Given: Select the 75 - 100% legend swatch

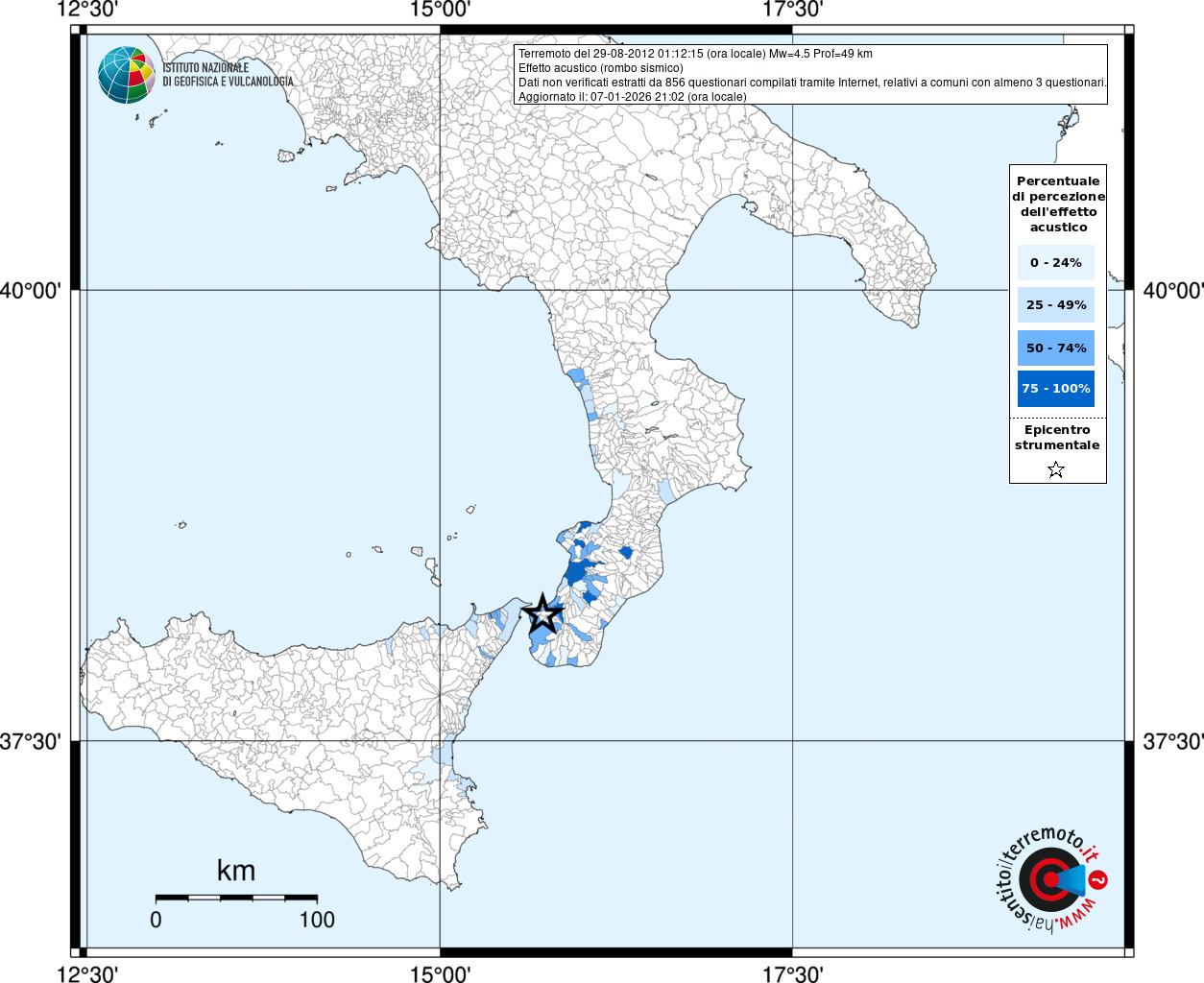Looking at the screenshot, I should (x=1055, y=389).
